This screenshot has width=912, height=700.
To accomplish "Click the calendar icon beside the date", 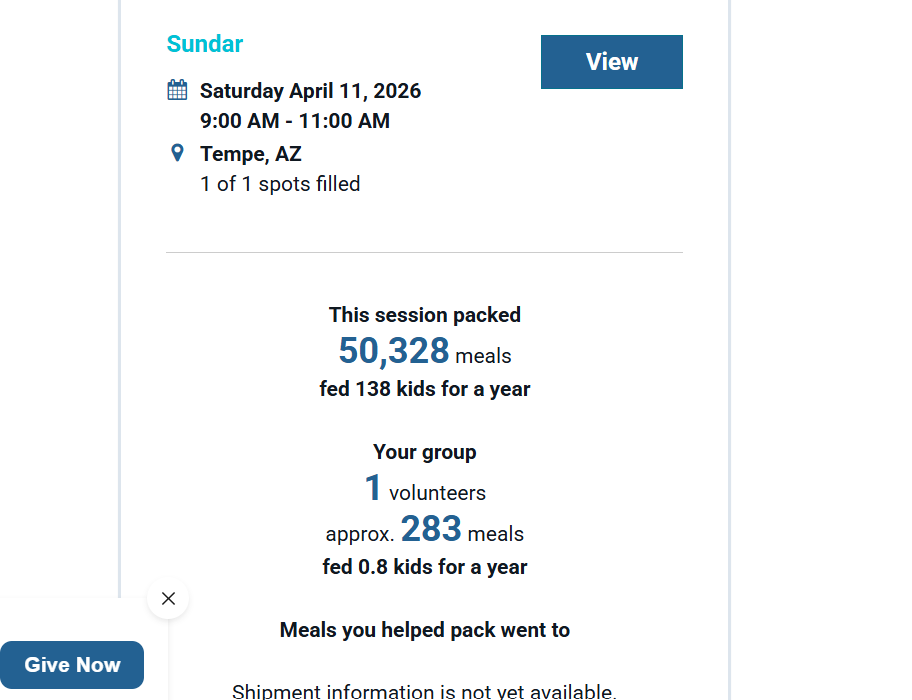I will click(177, 90).
